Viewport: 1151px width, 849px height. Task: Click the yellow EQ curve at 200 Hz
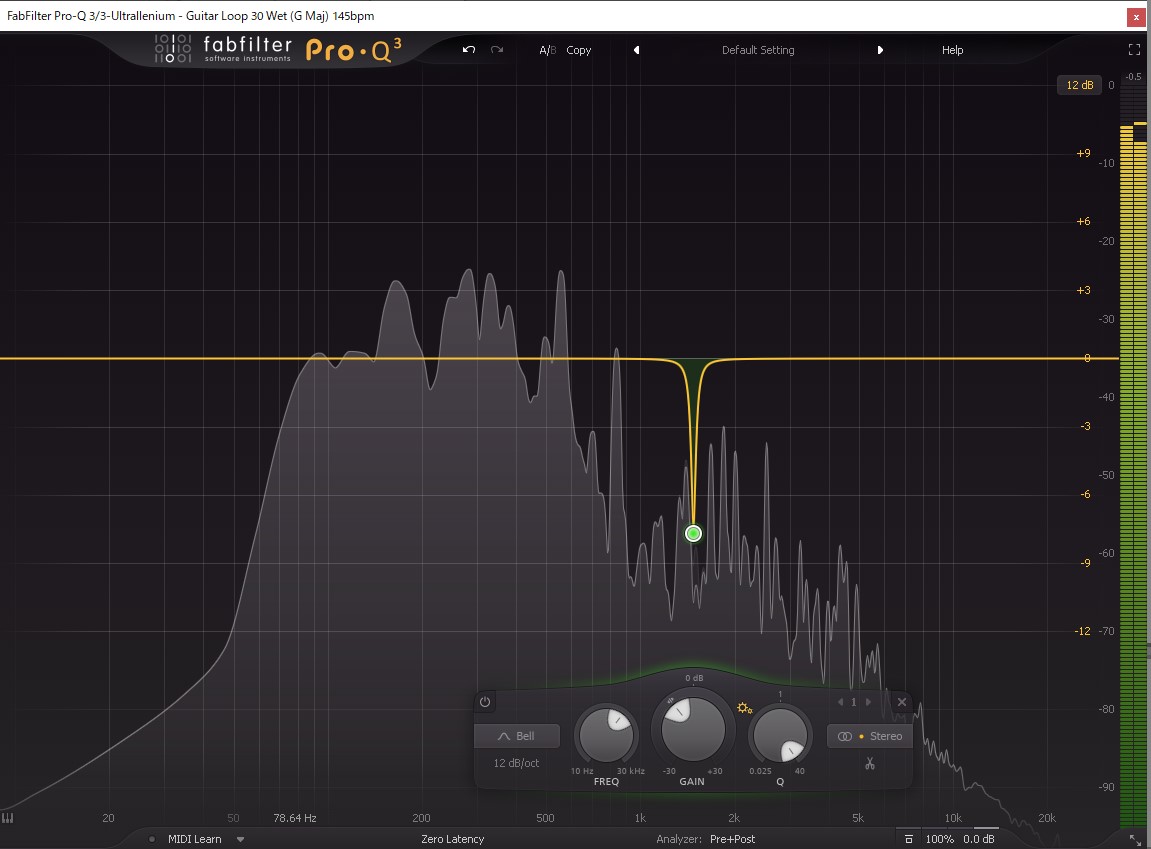click(x=421, y=358)
